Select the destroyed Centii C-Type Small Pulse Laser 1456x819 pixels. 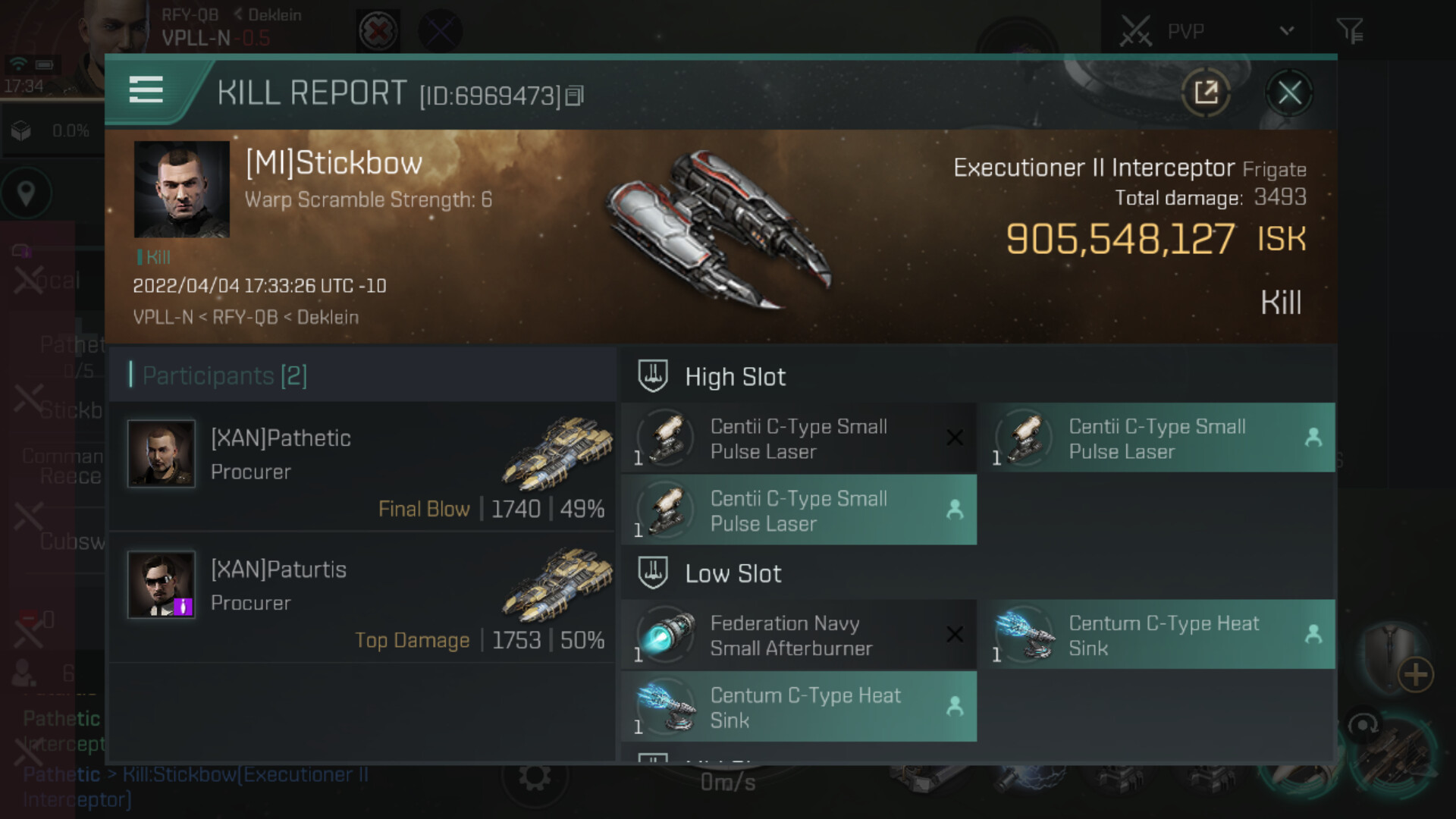pos(799,438)
